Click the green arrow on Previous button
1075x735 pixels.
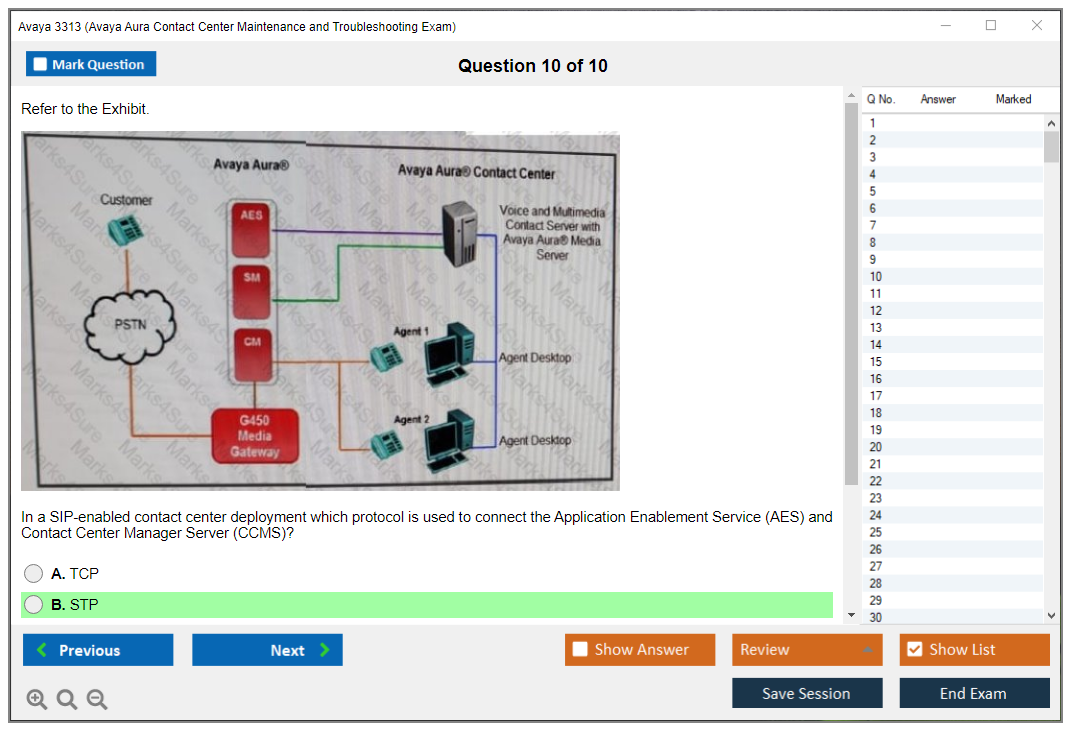(41, 650)
